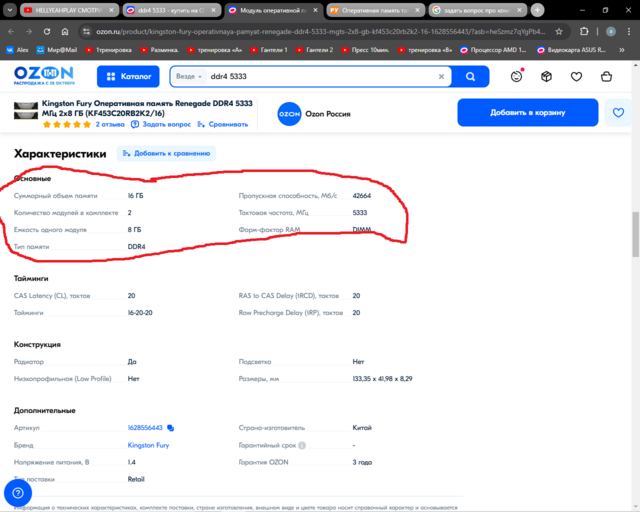Image resolution: width=640 pixels, height=512 pixels.
Task: Bookmark this page with the star icon
Action: pos(559,31)
